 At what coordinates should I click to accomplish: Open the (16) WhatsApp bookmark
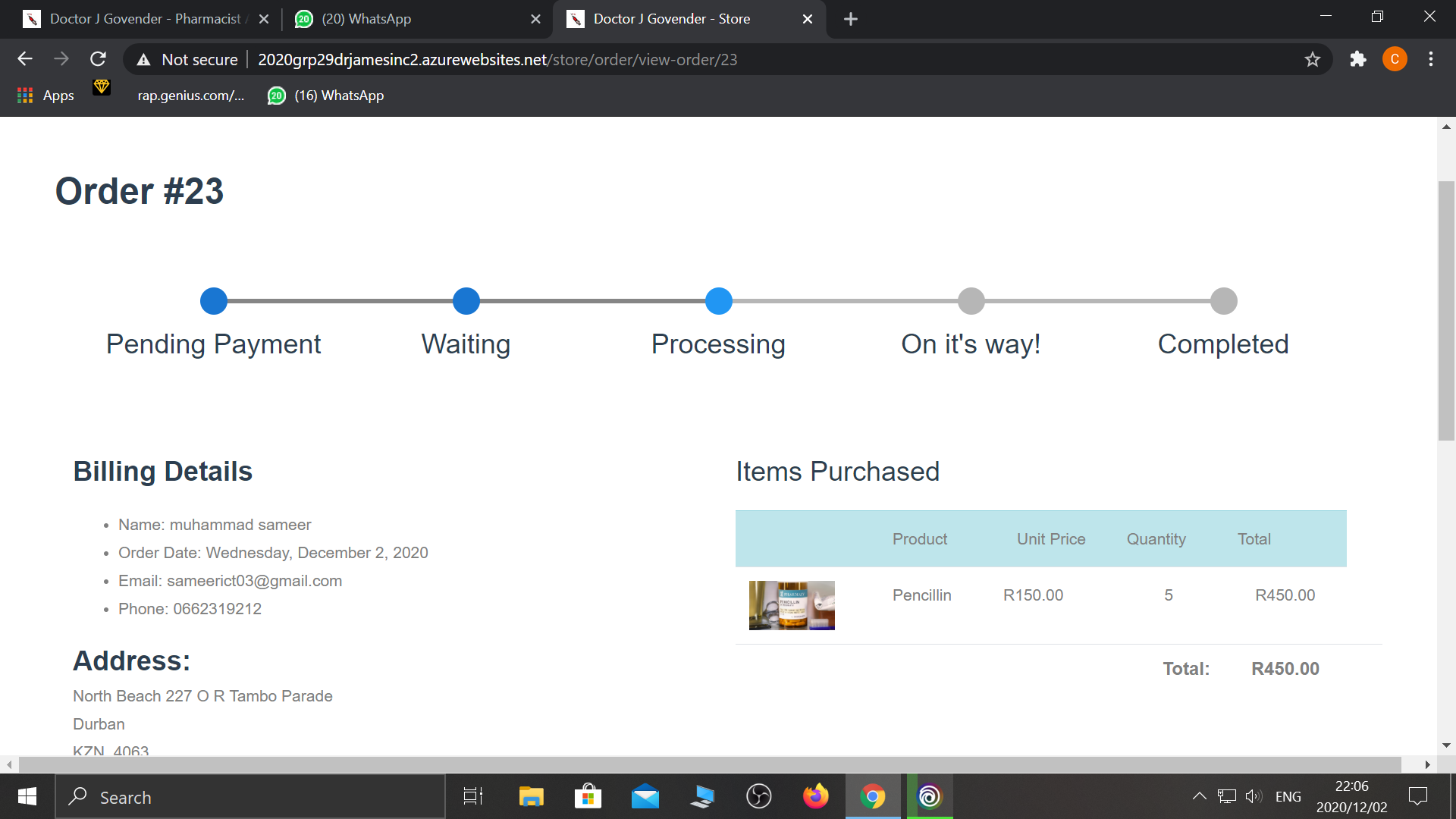(x=326, y=96)
